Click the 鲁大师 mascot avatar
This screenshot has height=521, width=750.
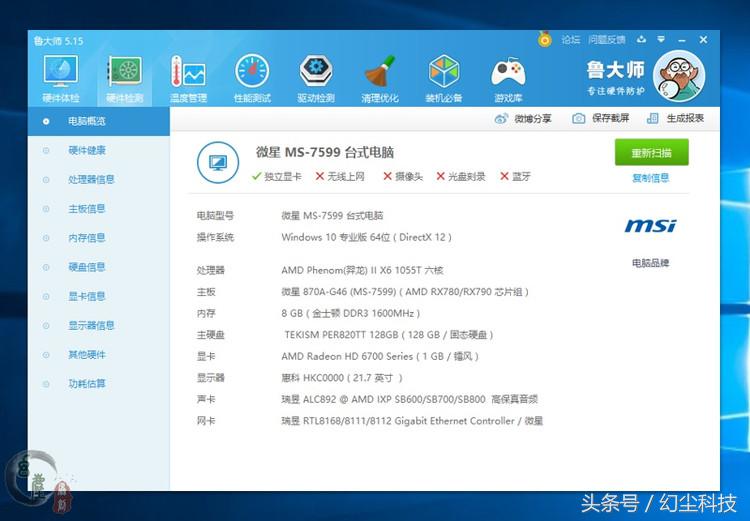(679, 77)
